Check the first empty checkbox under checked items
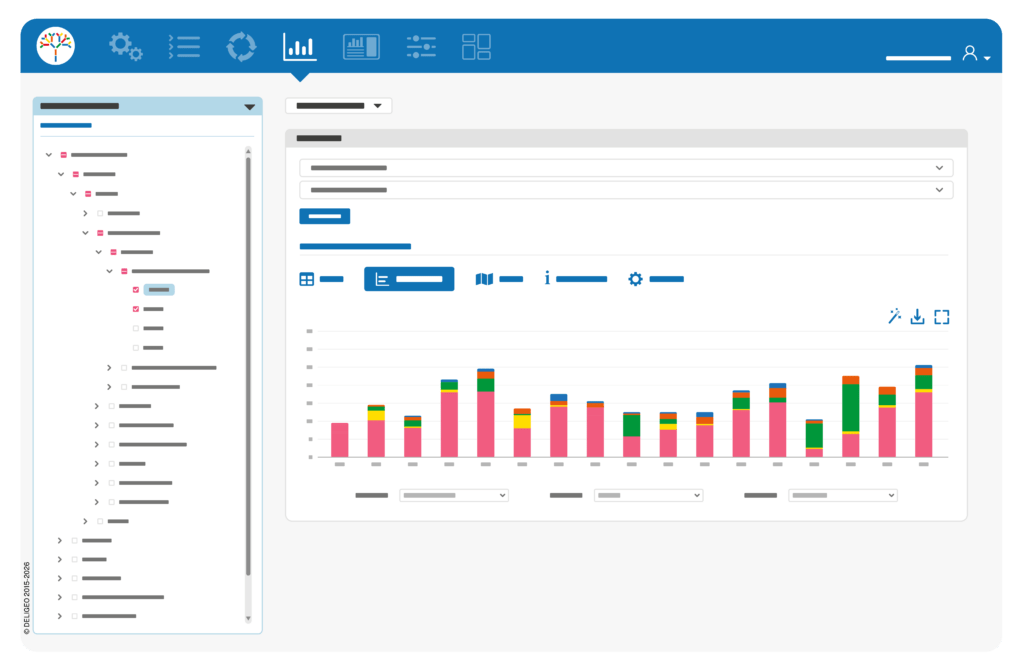The height and width of the screenshot is (669, 1024). click(136, 329)
